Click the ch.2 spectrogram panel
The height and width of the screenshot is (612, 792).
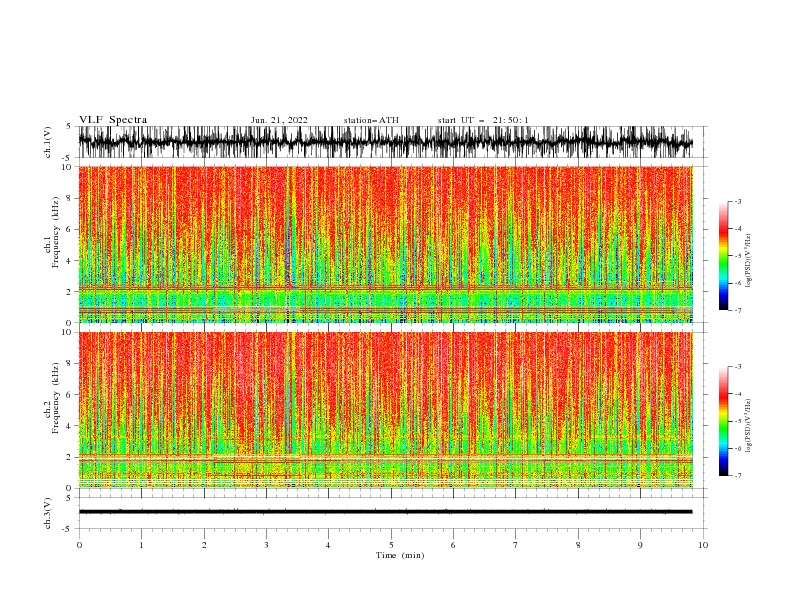pos(385,410)
